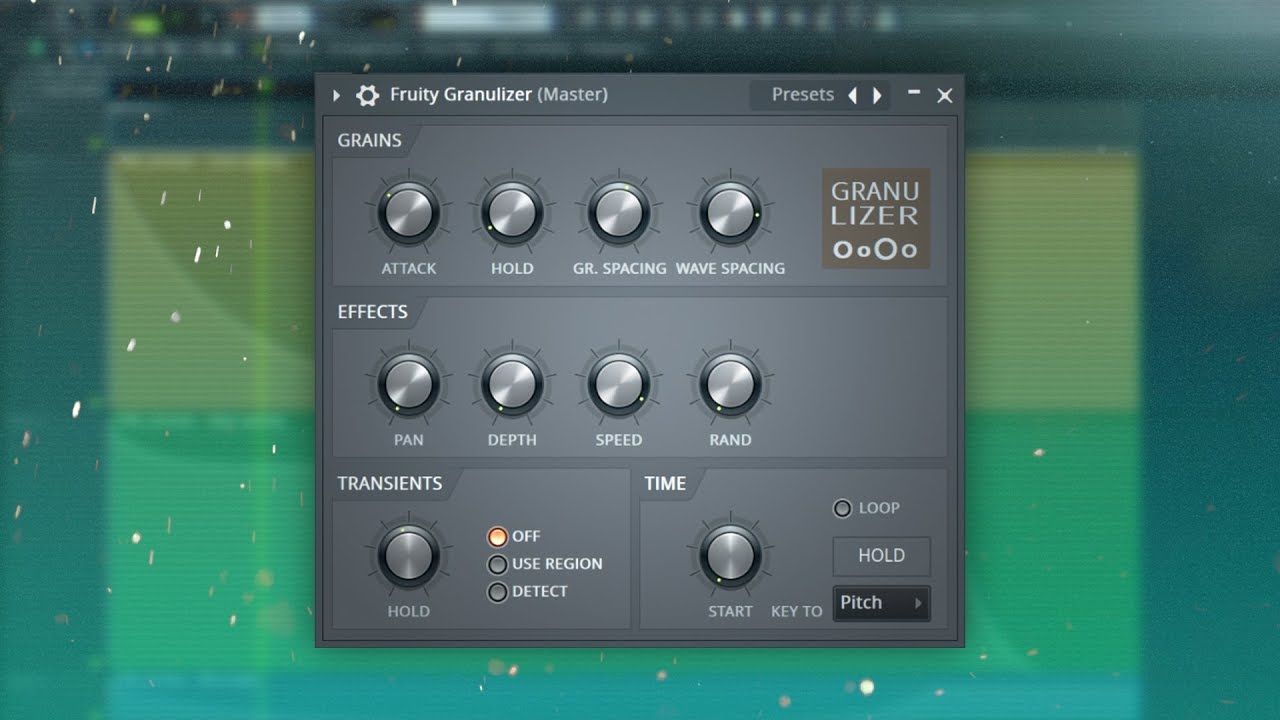Click the HOLD button in Time section
The width and height of the screenshot is (1280, 720).
click(x=881, y=556)
